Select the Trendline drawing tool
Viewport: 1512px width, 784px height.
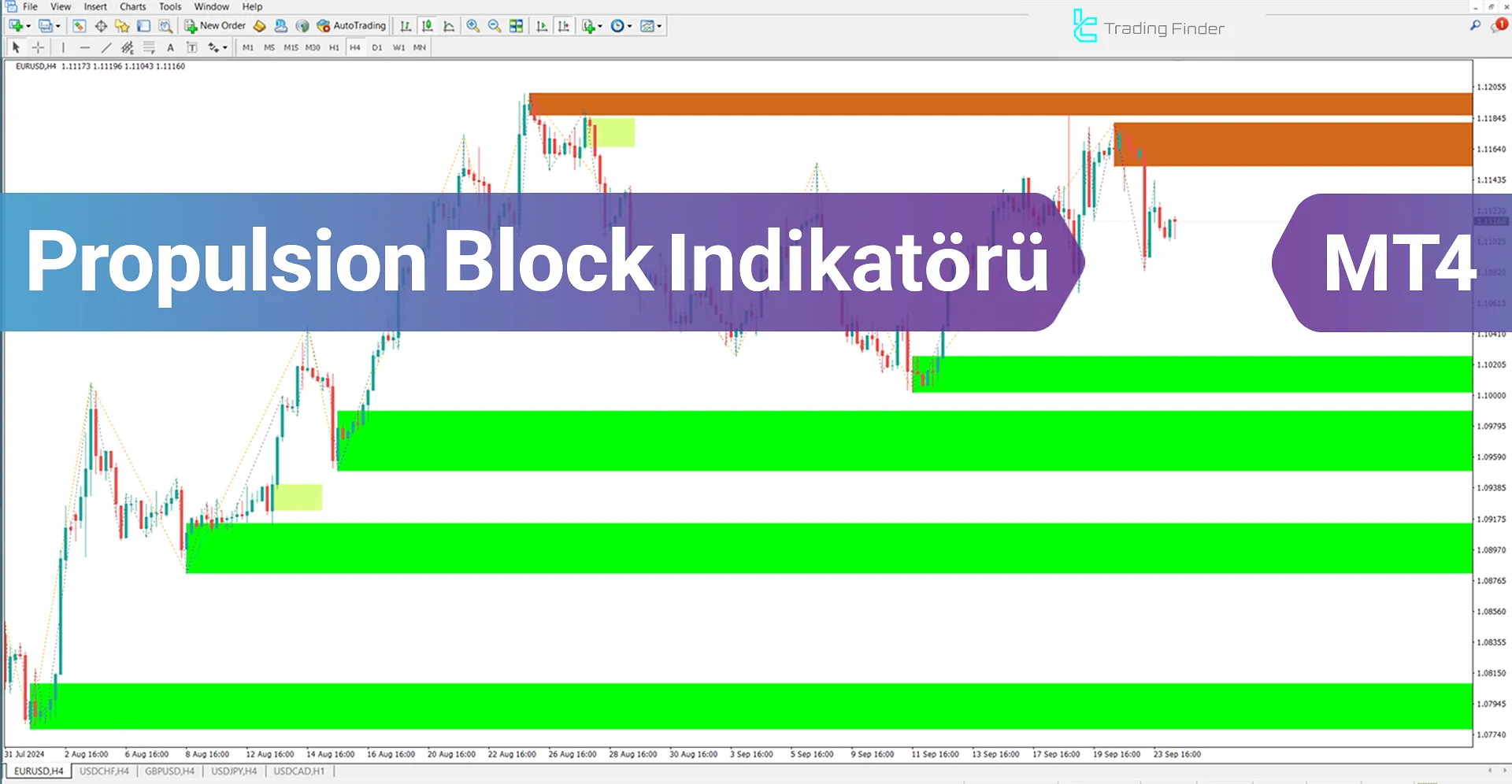[106, 47]
